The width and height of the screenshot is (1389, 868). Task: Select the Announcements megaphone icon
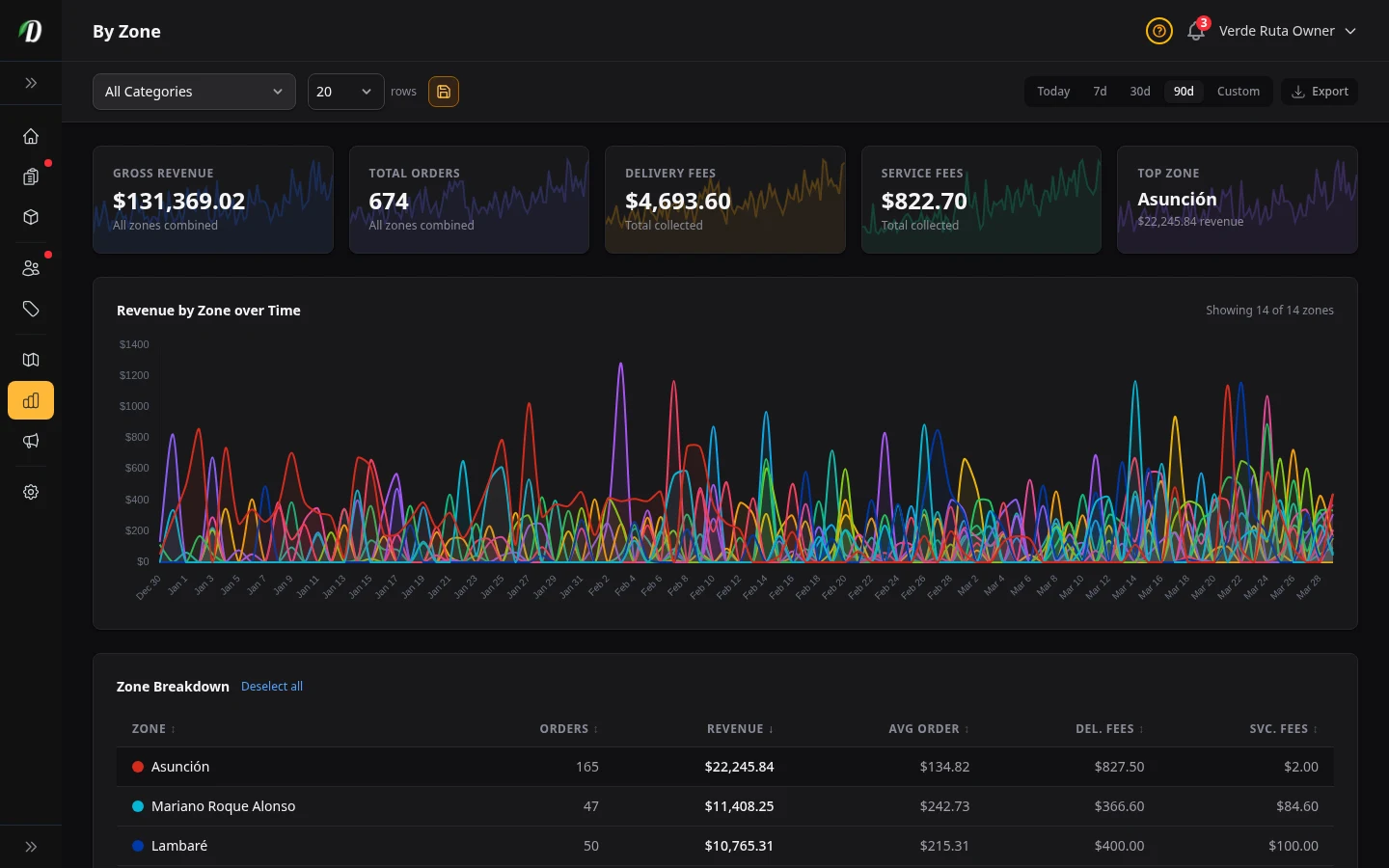(30, 441)
